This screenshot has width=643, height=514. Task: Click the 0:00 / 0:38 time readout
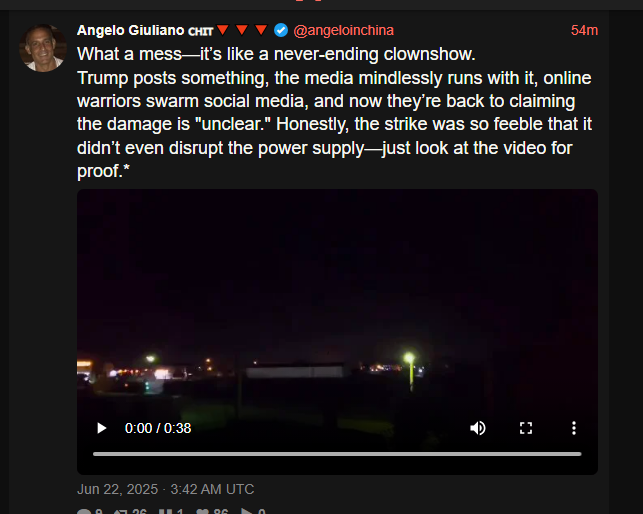click(x=158, y=428)
